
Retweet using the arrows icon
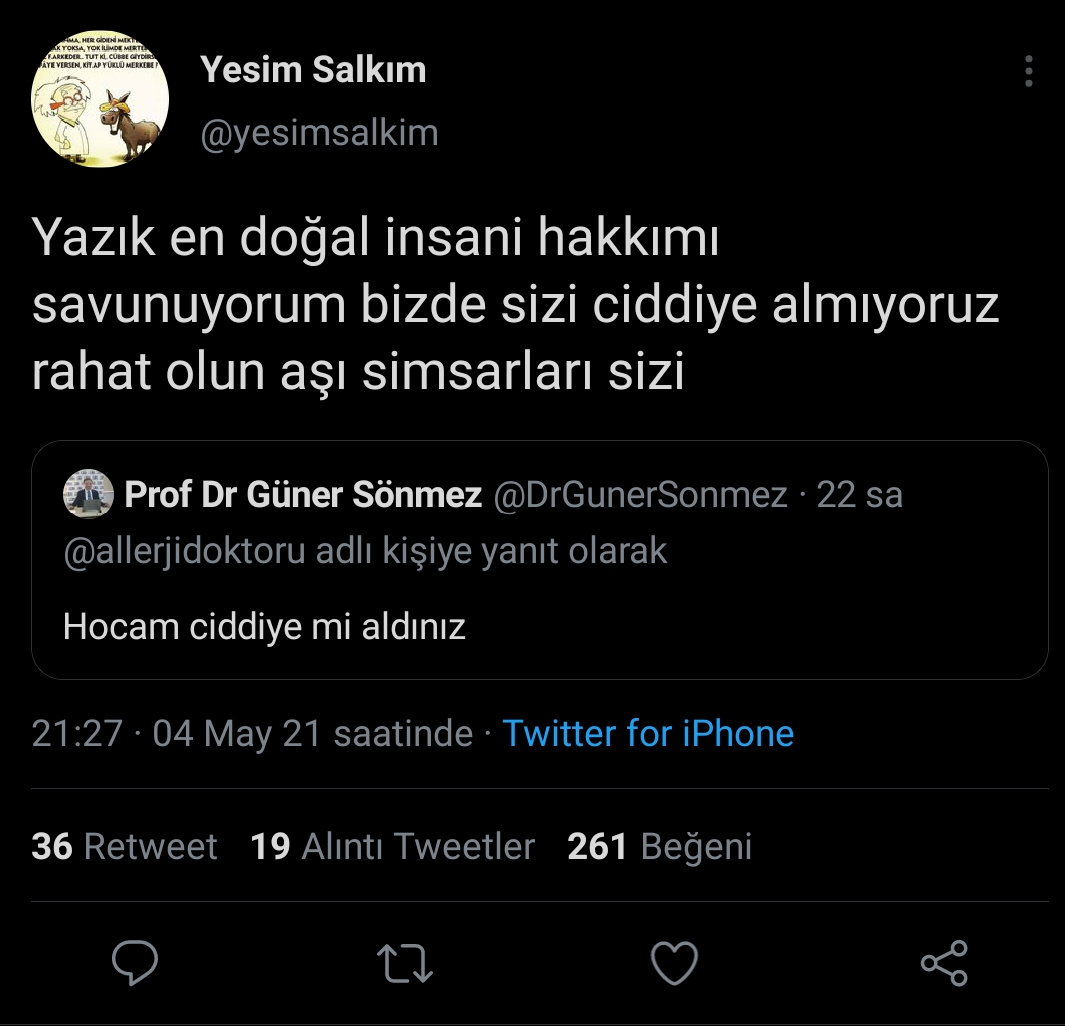coord(406,962)
